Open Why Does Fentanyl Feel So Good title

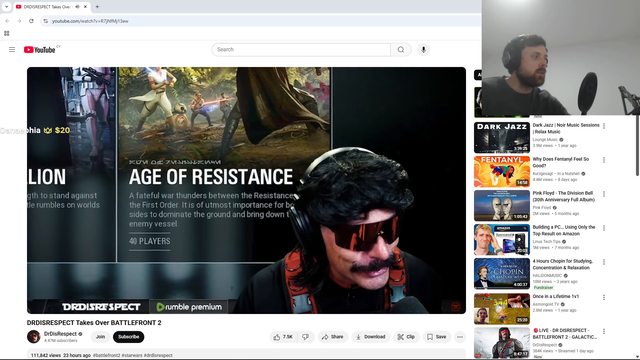[x=560, y=162]
